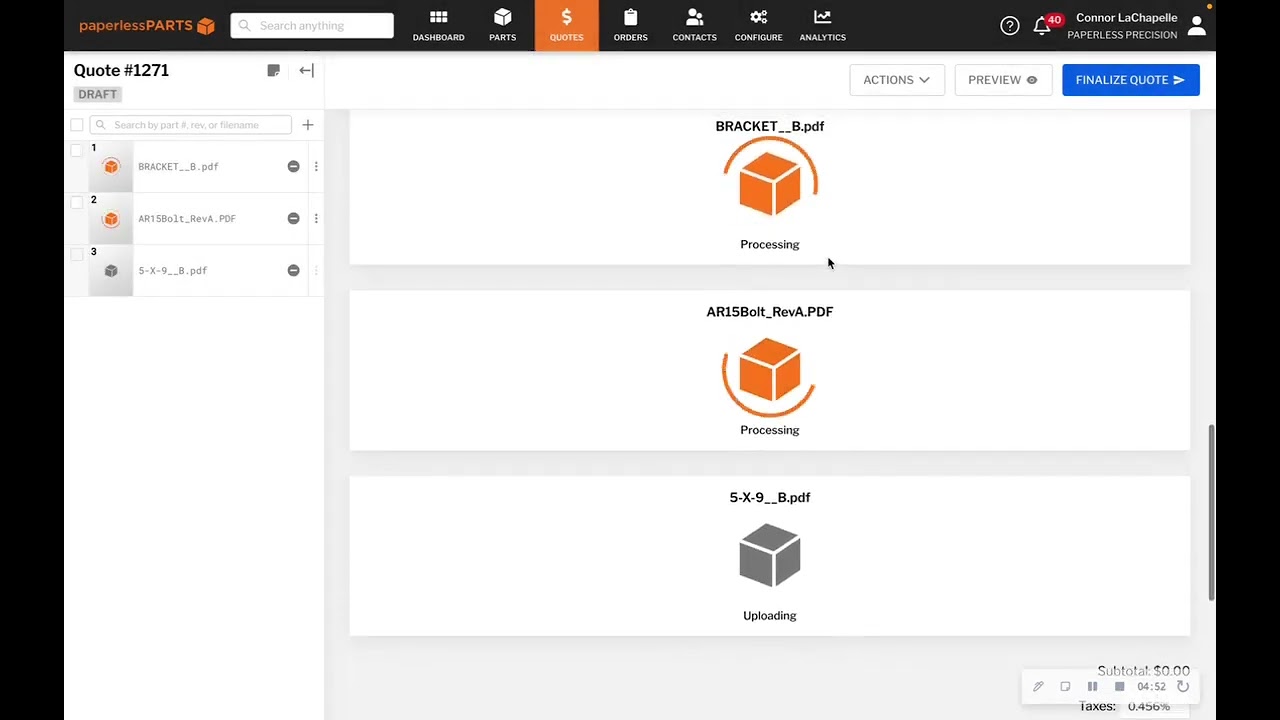Add a new part with plus icon

point(308,125)
